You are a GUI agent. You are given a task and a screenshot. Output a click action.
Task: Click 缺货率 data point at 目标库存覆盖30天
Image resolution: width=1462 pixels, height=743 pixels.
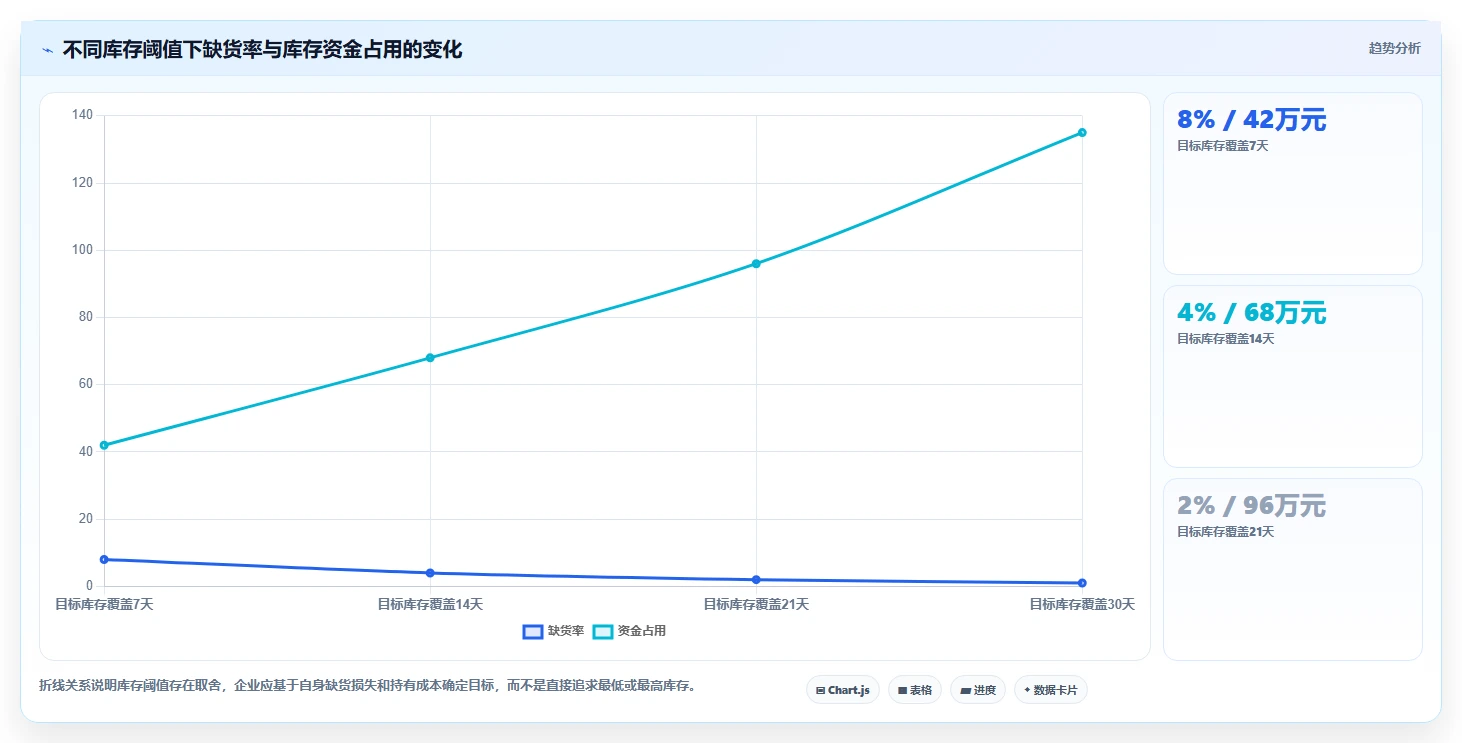[x=1082, y=583]
